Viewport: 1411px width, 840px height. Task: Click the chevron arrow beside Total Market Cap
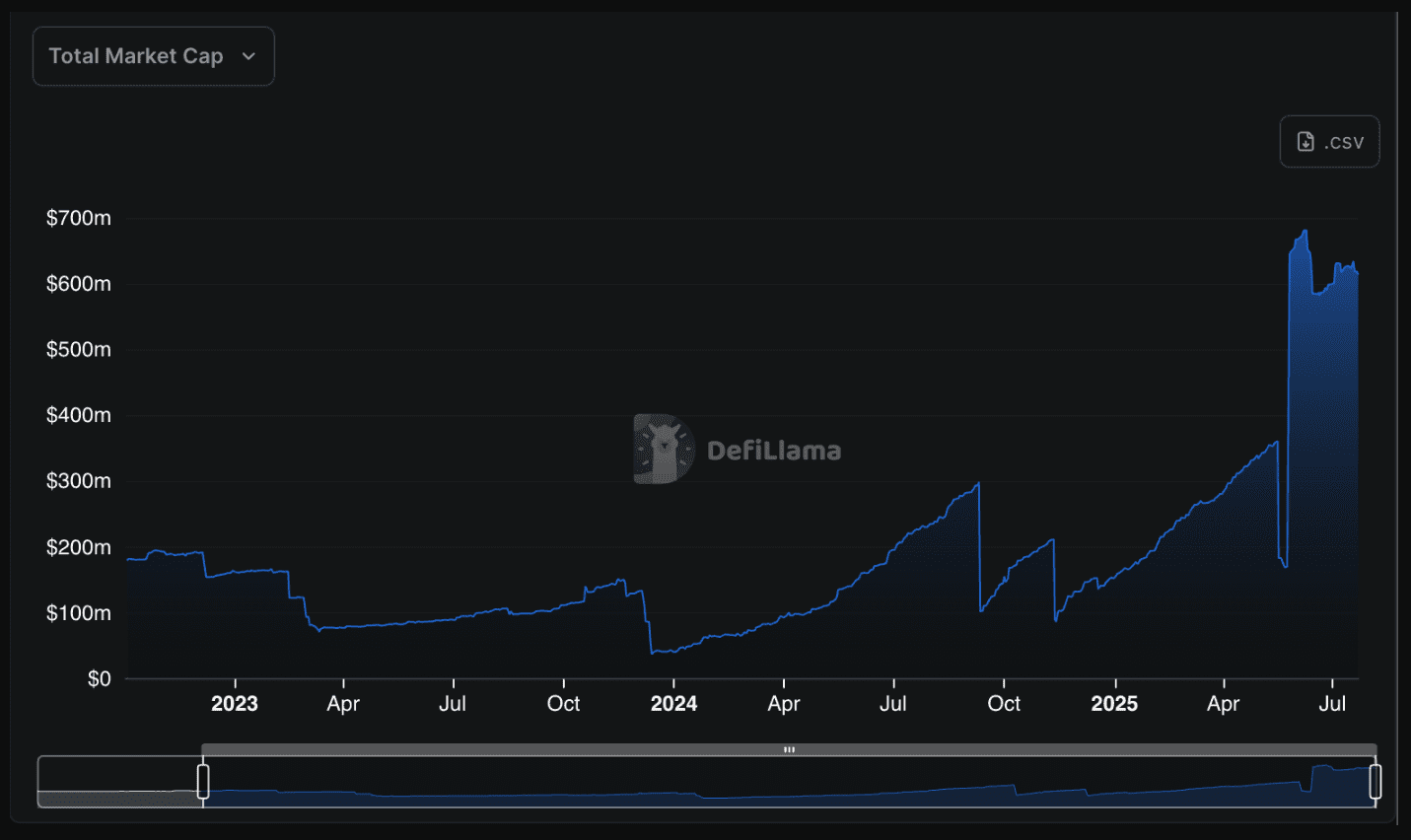click(x=248, y=56)
